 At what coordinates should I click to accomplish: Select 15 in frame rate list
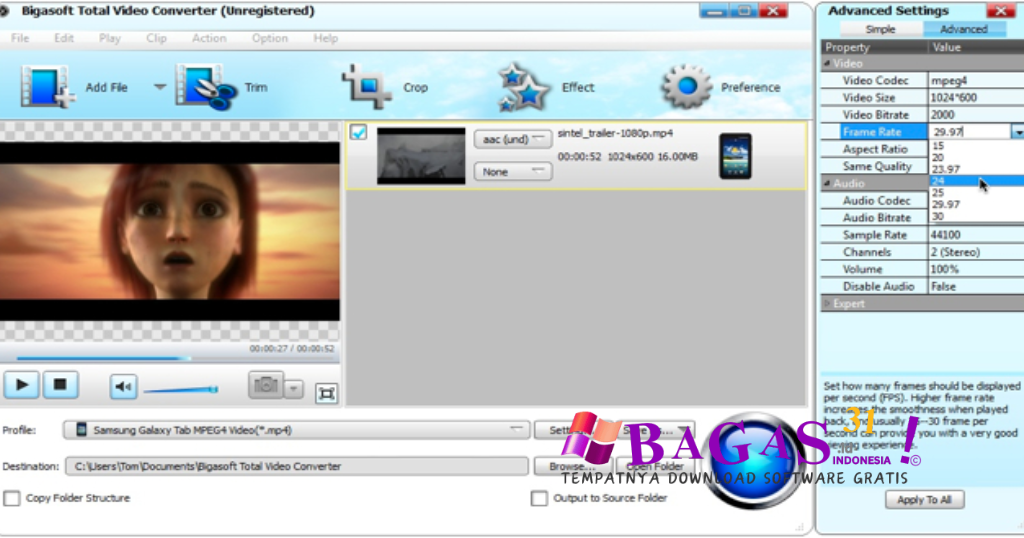point(976,146)
